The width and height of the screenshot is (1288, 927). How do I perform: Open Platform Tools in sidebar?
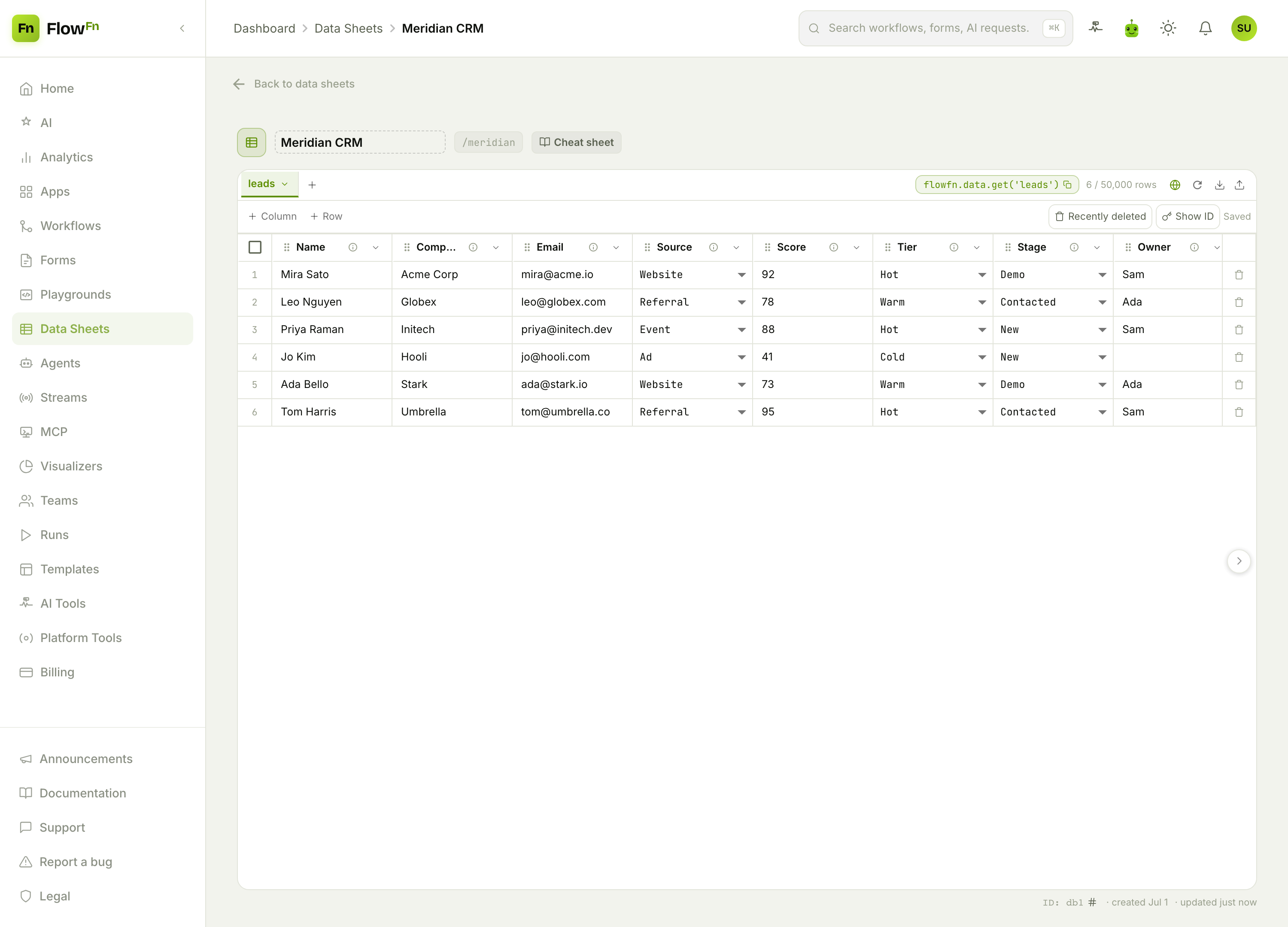pyautogui.click(x=102, y=638)
